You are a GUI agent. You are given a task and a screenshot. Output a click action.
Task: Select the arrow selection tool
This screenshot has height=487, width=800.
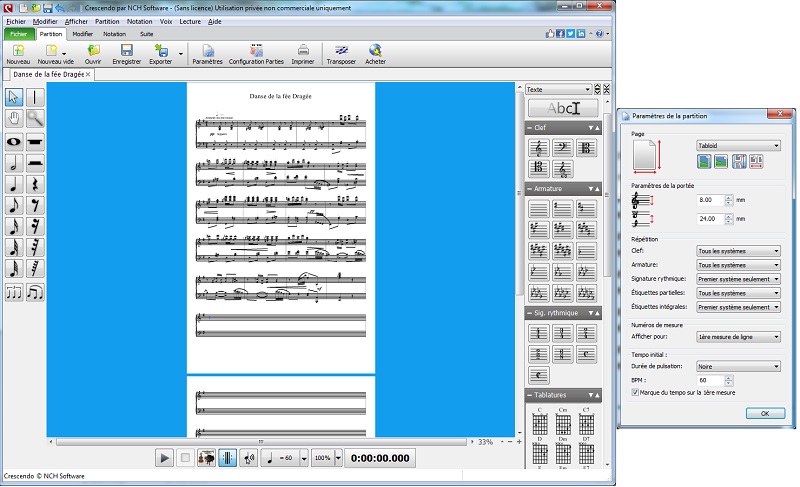click(x=14, y=97)
